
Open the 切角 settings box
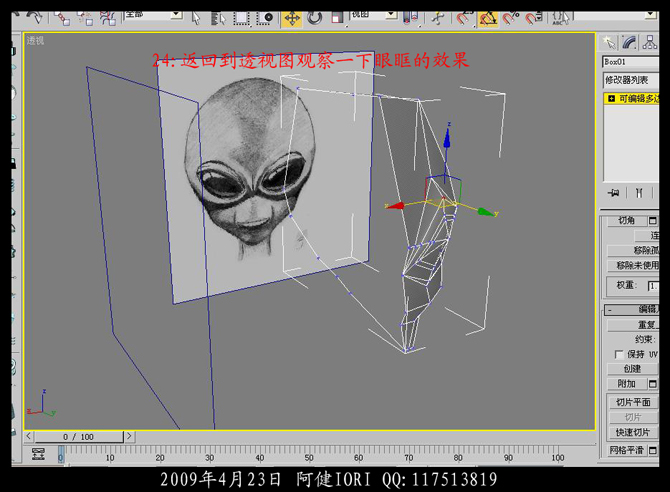tap(652, 221)
